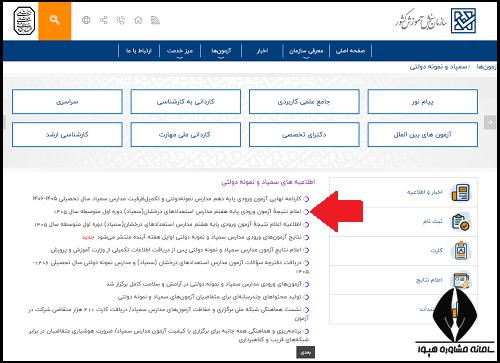Open the کارنامه نهایی آزمون ورودی پایه دهم notice

[x=167, y=199]
